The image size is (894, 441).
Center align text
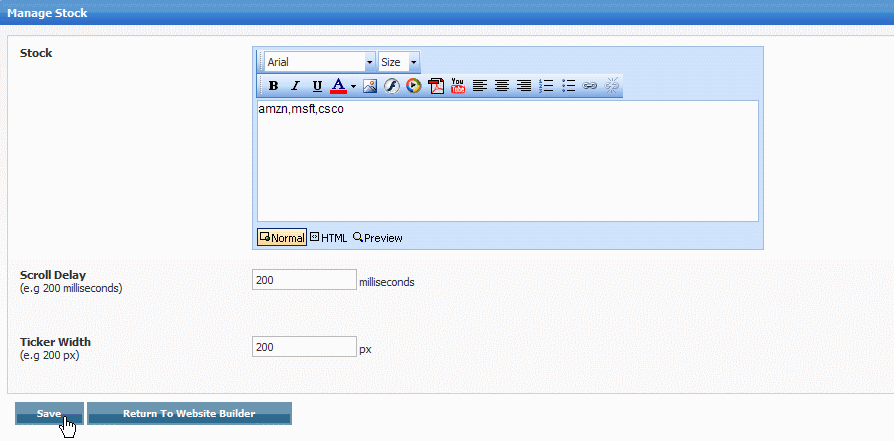[x=502, y=86]
